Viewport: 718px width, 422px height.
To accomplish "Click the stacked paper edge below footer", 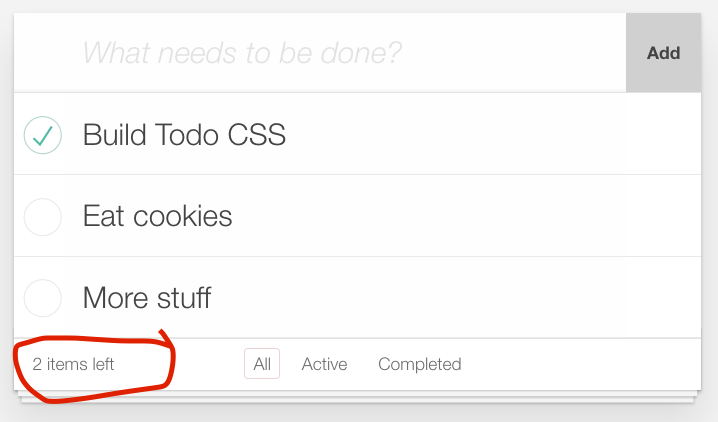I will tap(357, 397).
